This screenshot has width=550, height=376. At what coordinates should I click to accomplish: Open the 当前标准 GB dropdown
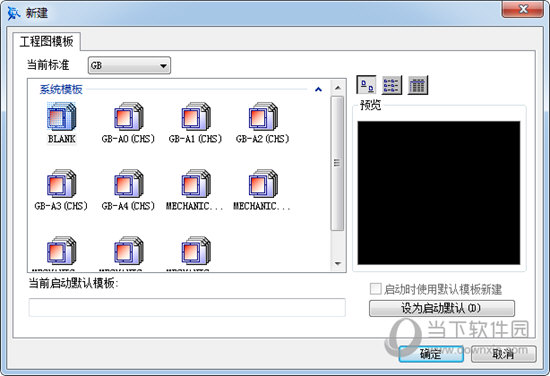129,66
